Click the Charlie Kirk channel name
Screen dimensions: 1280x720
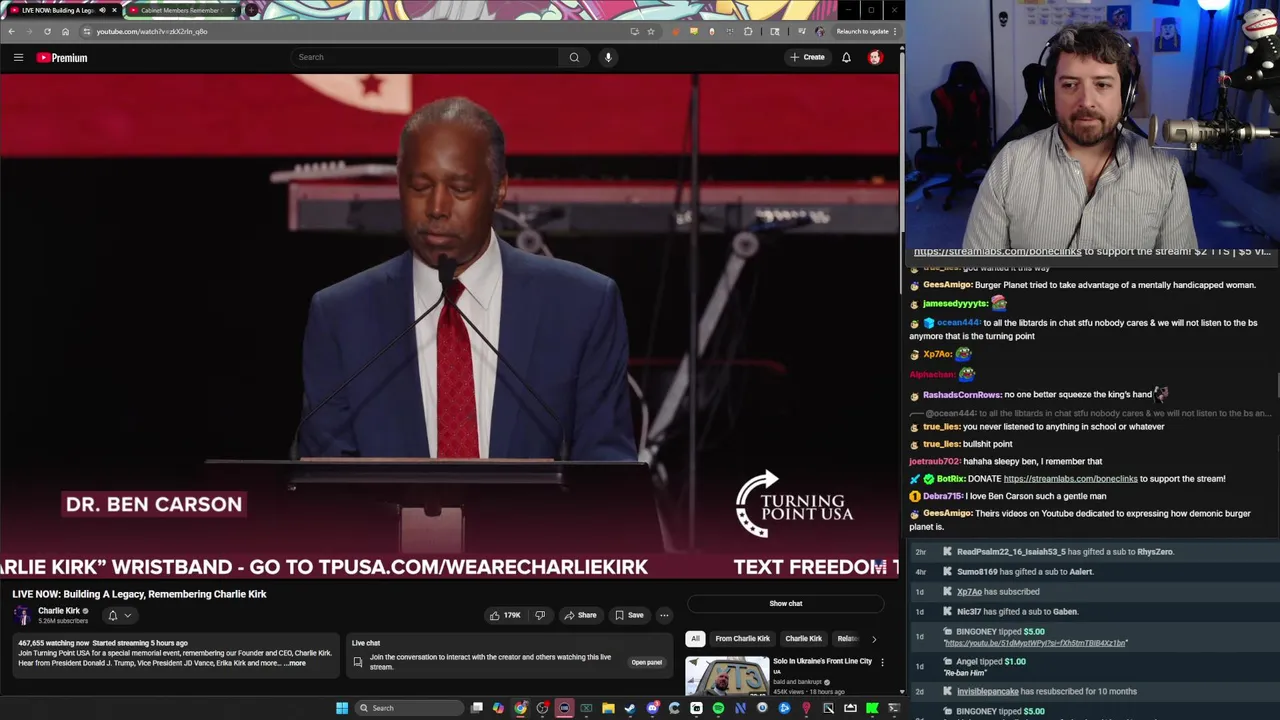pos(59,611)
